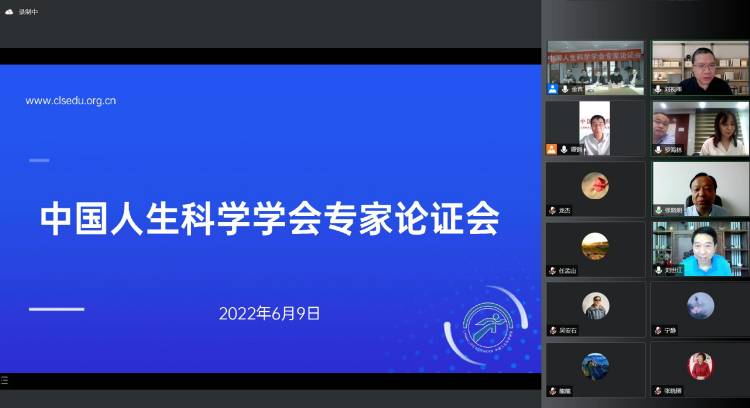
Task: Click muted mic icon under the golden landscape avatar
Action: [x=552, y=271]
